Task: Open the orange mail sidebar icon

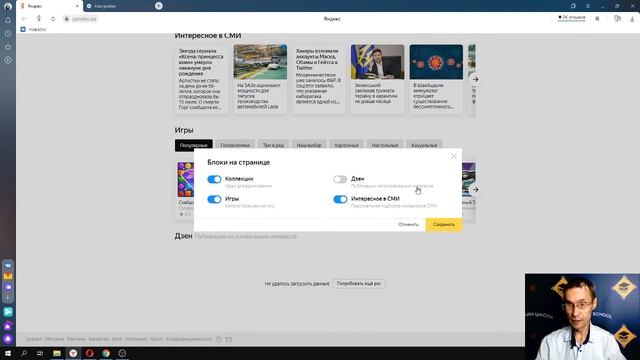Action: 8,276
